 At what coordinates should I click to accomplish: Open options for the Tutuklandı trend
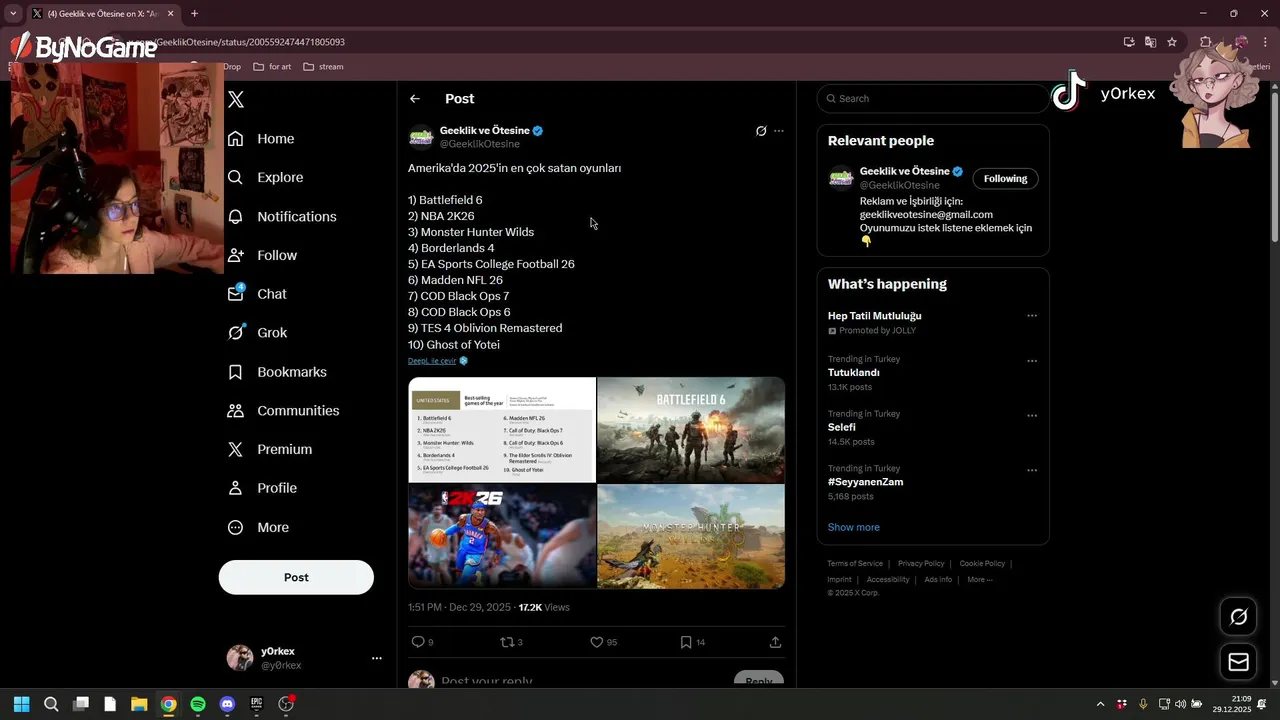click(1032, 361)
